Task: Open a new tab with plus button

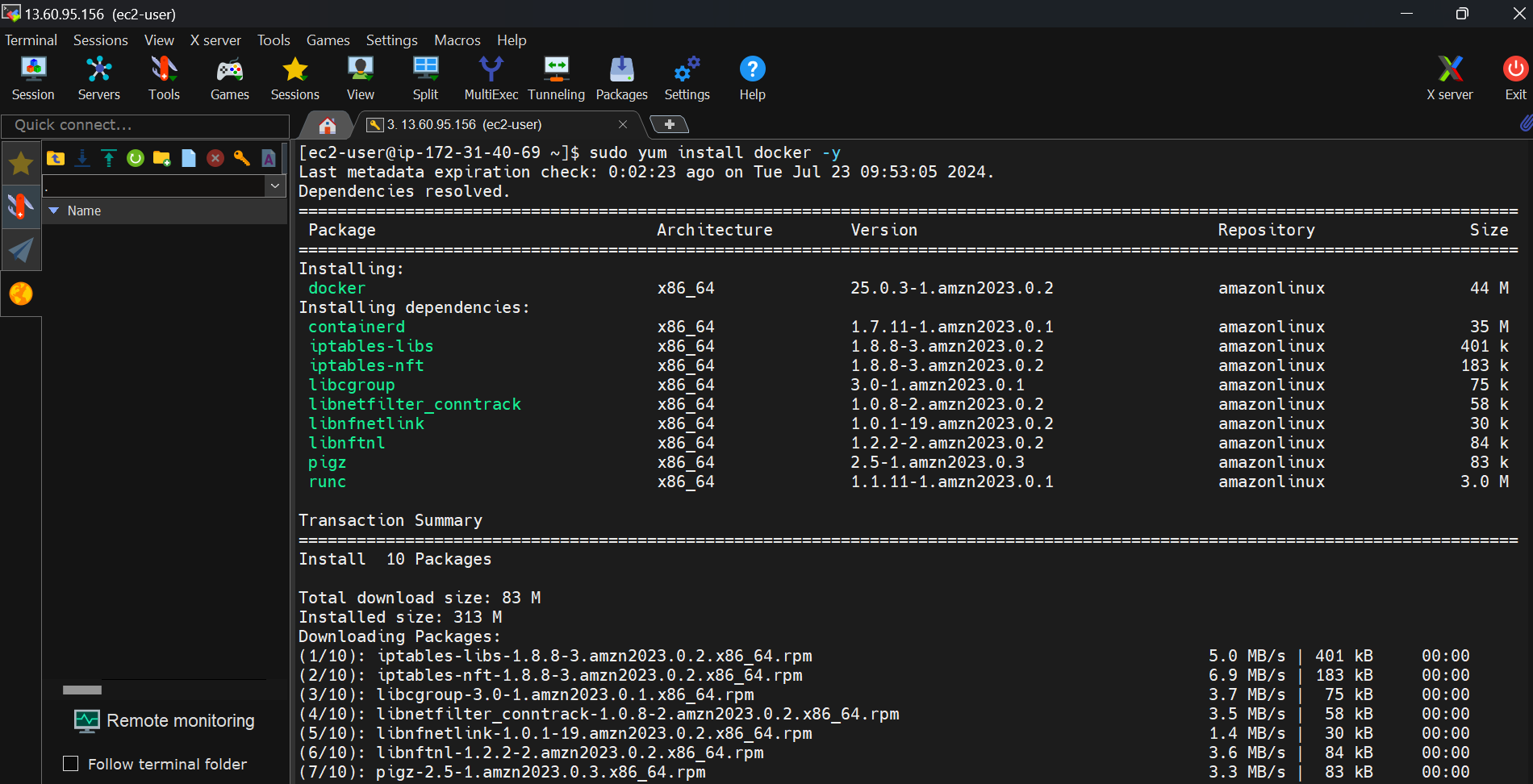Action: [669, 124]
